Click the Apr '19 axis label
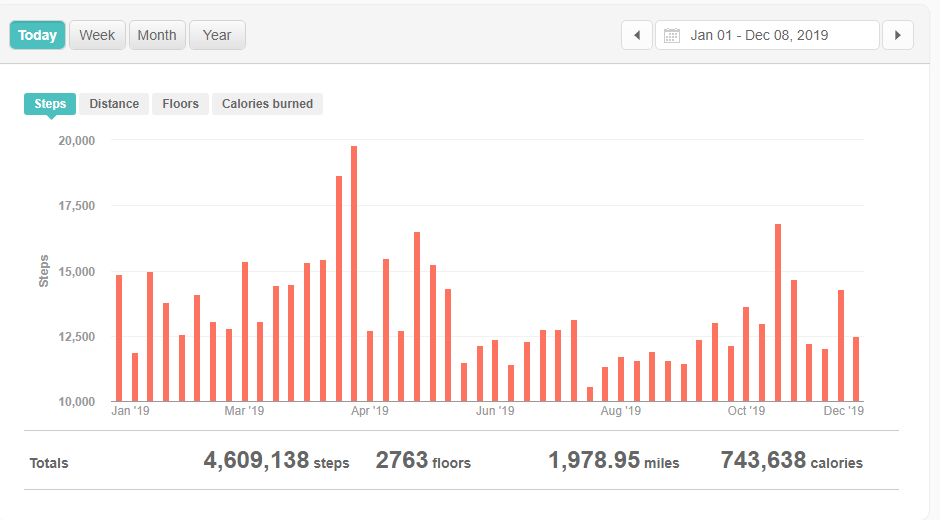The width and height of the screenshot is (940, 520). pos(370,411)
